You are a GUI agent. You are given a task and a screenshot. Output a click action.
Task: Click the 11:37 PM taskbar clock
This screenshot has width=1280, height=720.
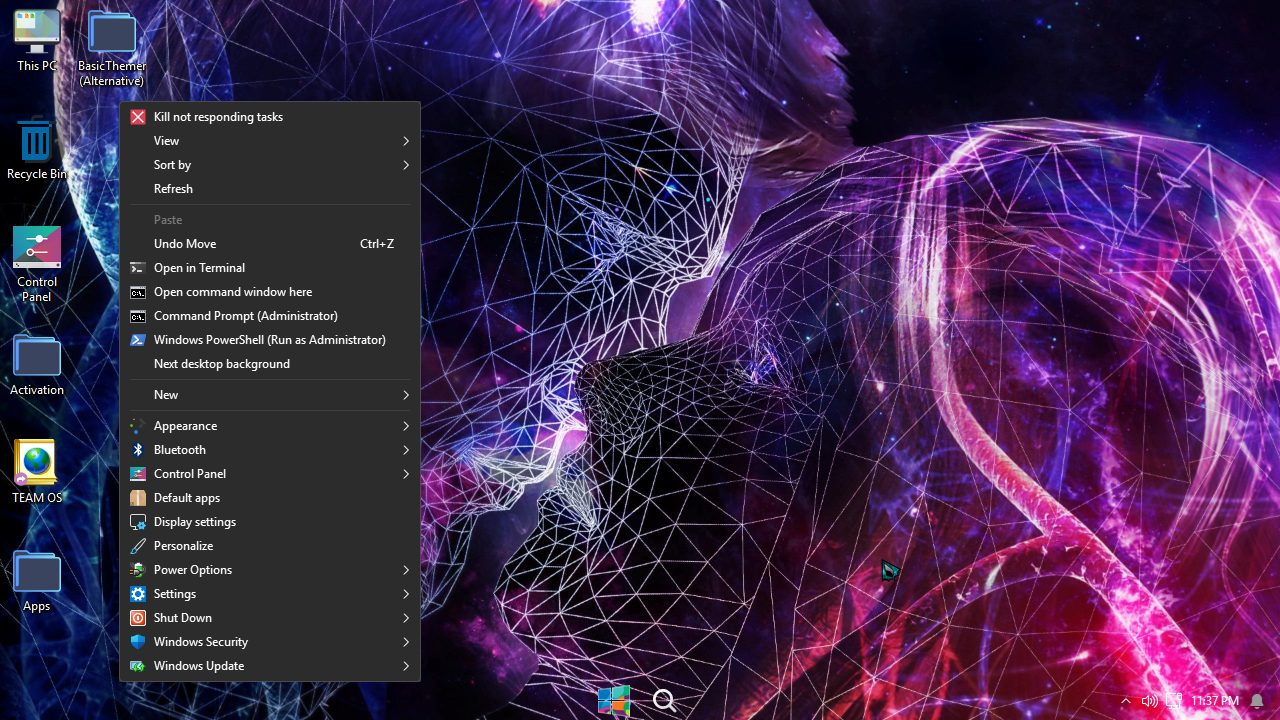click(x=1214, y=701)
